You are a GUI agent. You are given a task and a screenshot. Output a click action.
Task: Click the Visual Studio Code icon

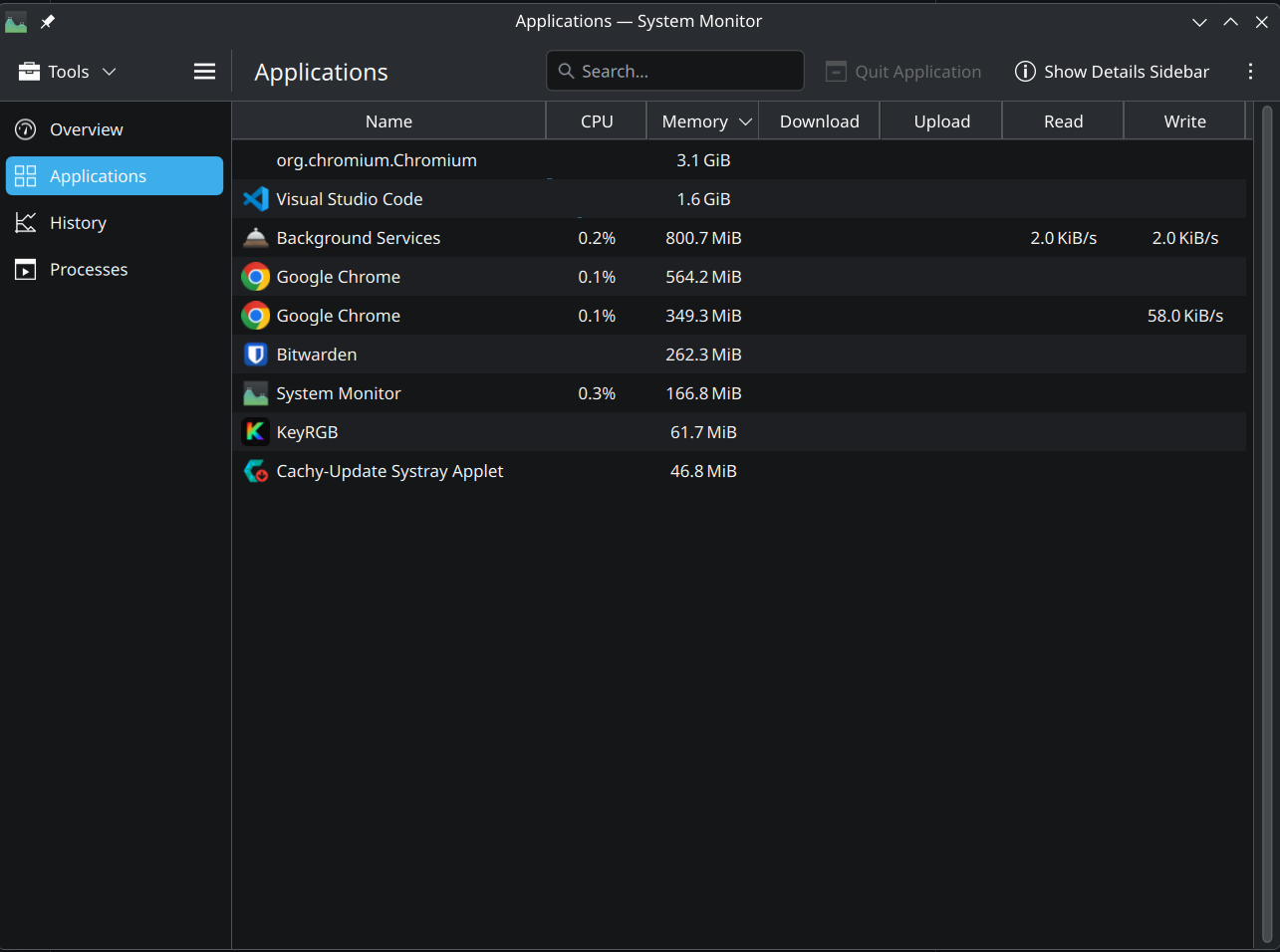tap(256, 199)
